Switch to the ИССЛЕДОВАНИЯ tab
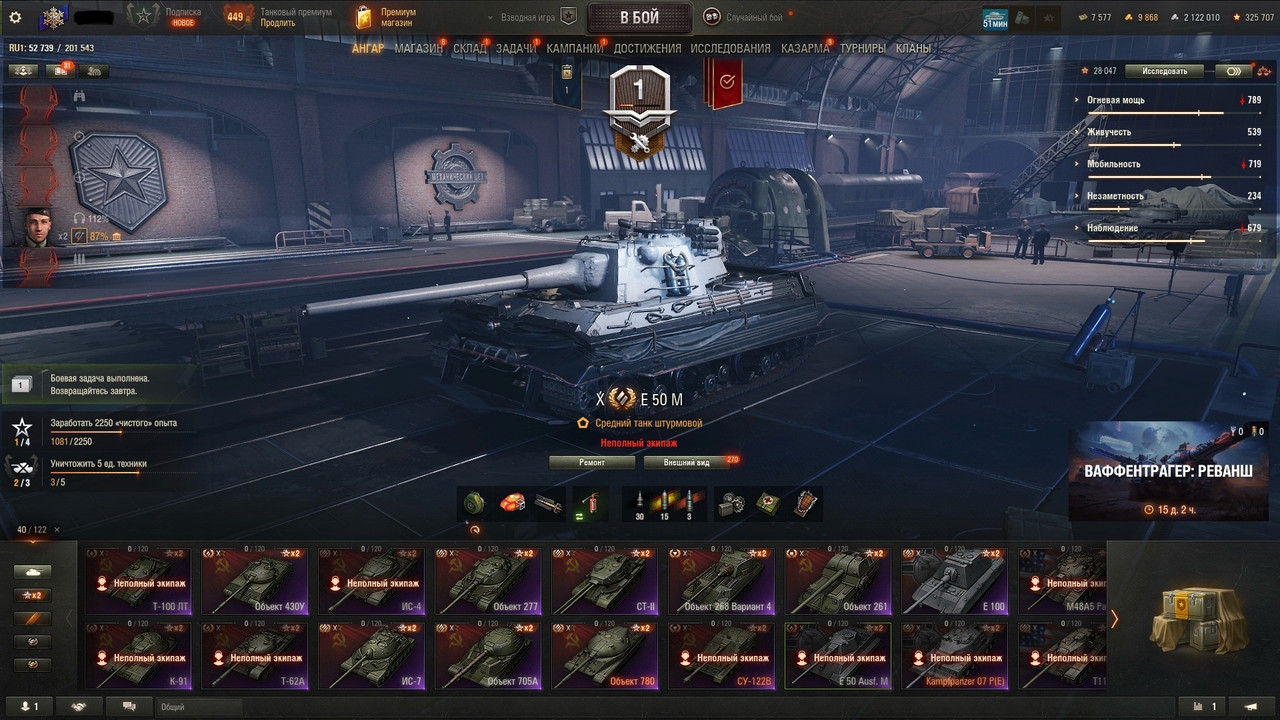This screenshot has width=1280, height=720. [730, 48]
